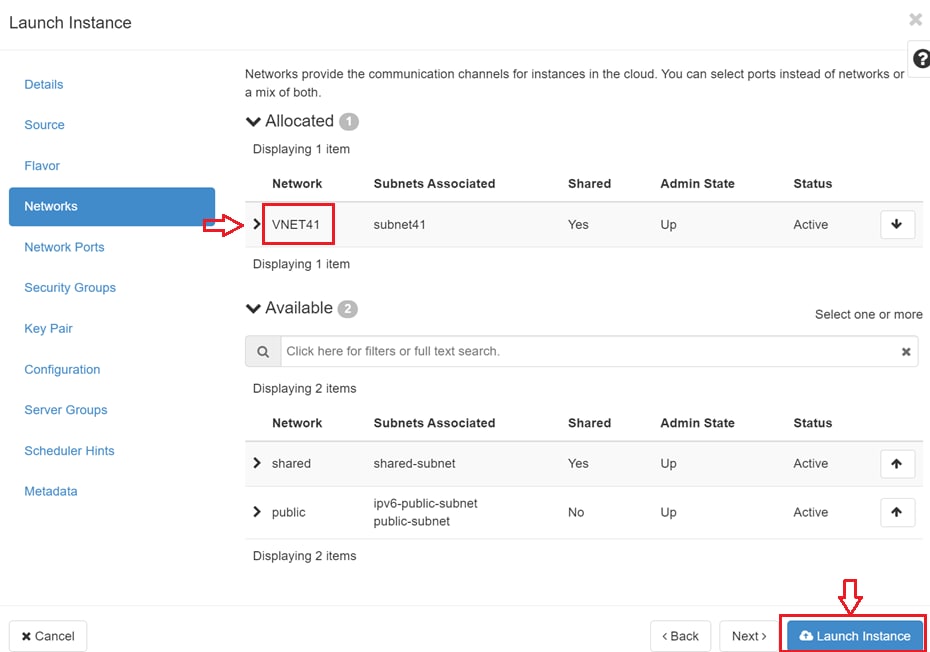Click the Network header in Available table
Screen dimensions: 930x652
pos(297,423)
